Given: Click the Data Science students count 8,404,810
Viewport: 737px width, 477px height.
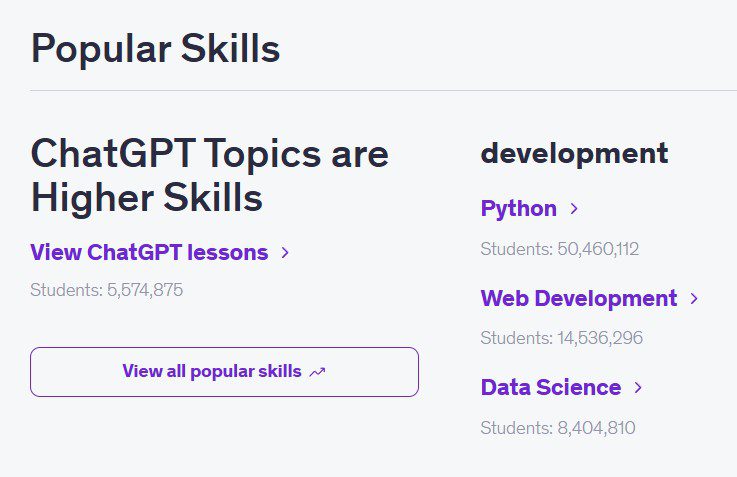Looking at the screenshot, I should point(557,428).
